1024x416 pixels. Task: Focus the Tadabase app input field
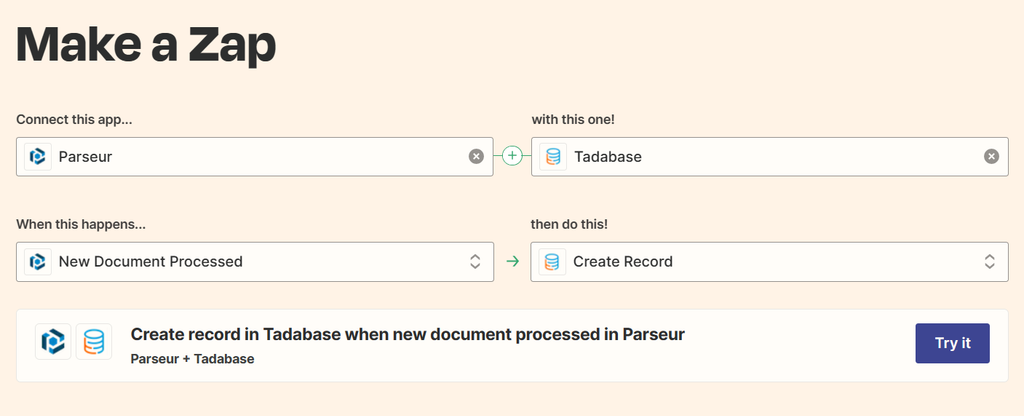tap(769, 157)
